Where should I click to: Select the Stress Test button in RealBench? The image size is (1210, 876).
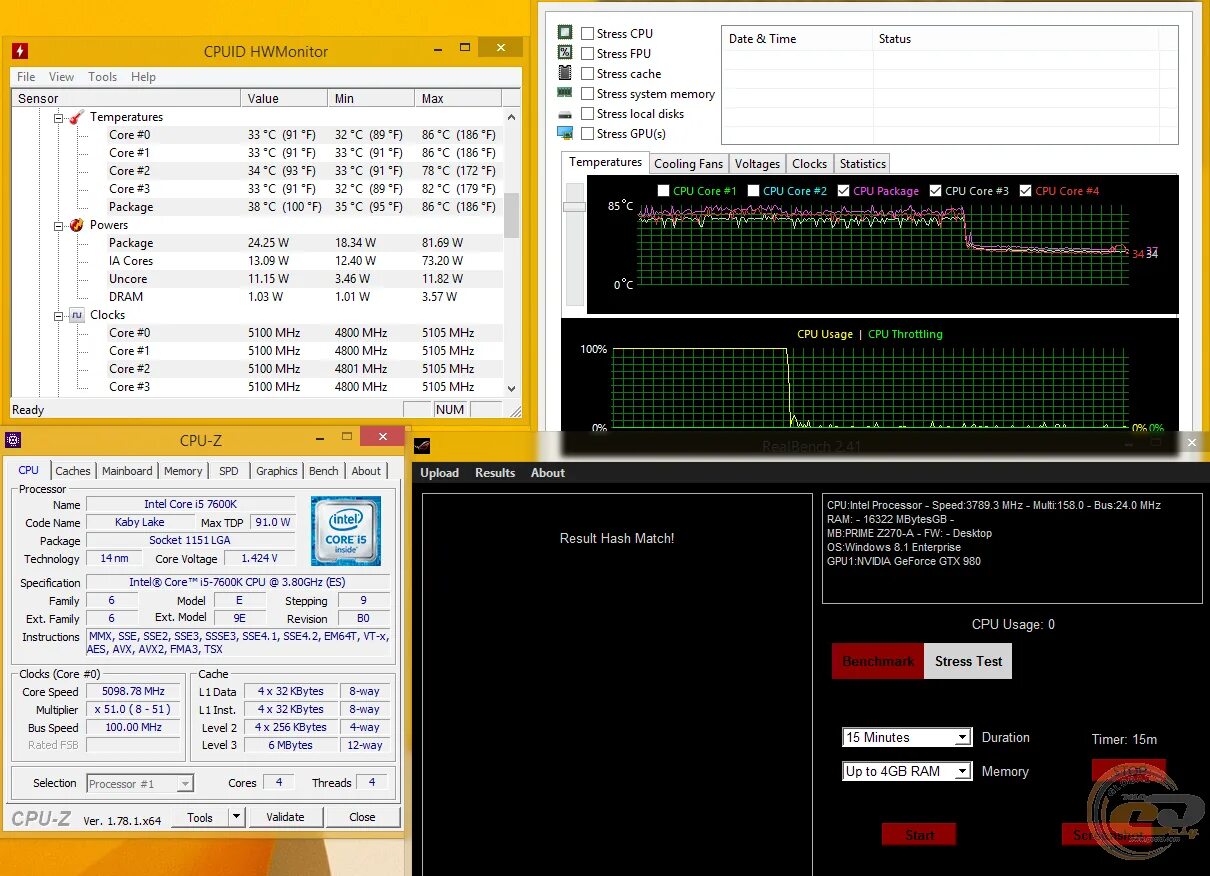968,661
